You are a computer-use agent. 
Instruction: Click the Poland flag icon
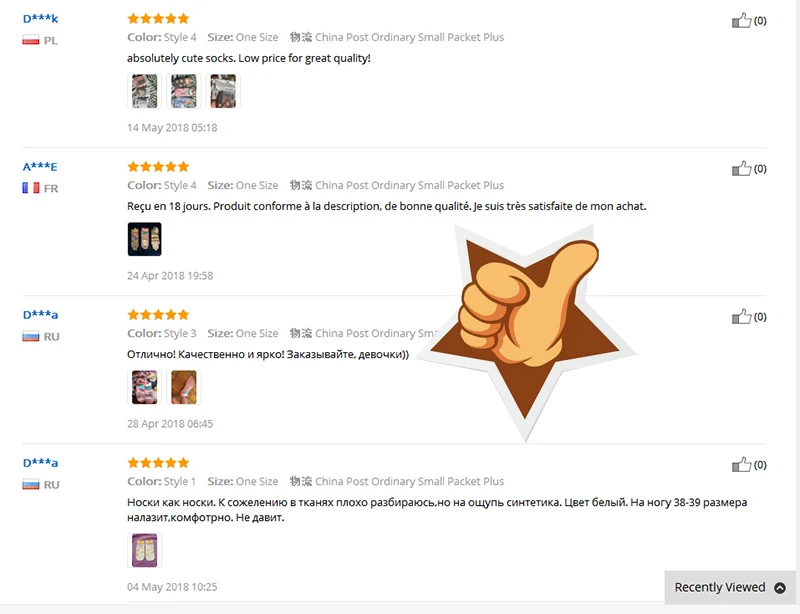(x=31, y=40)
